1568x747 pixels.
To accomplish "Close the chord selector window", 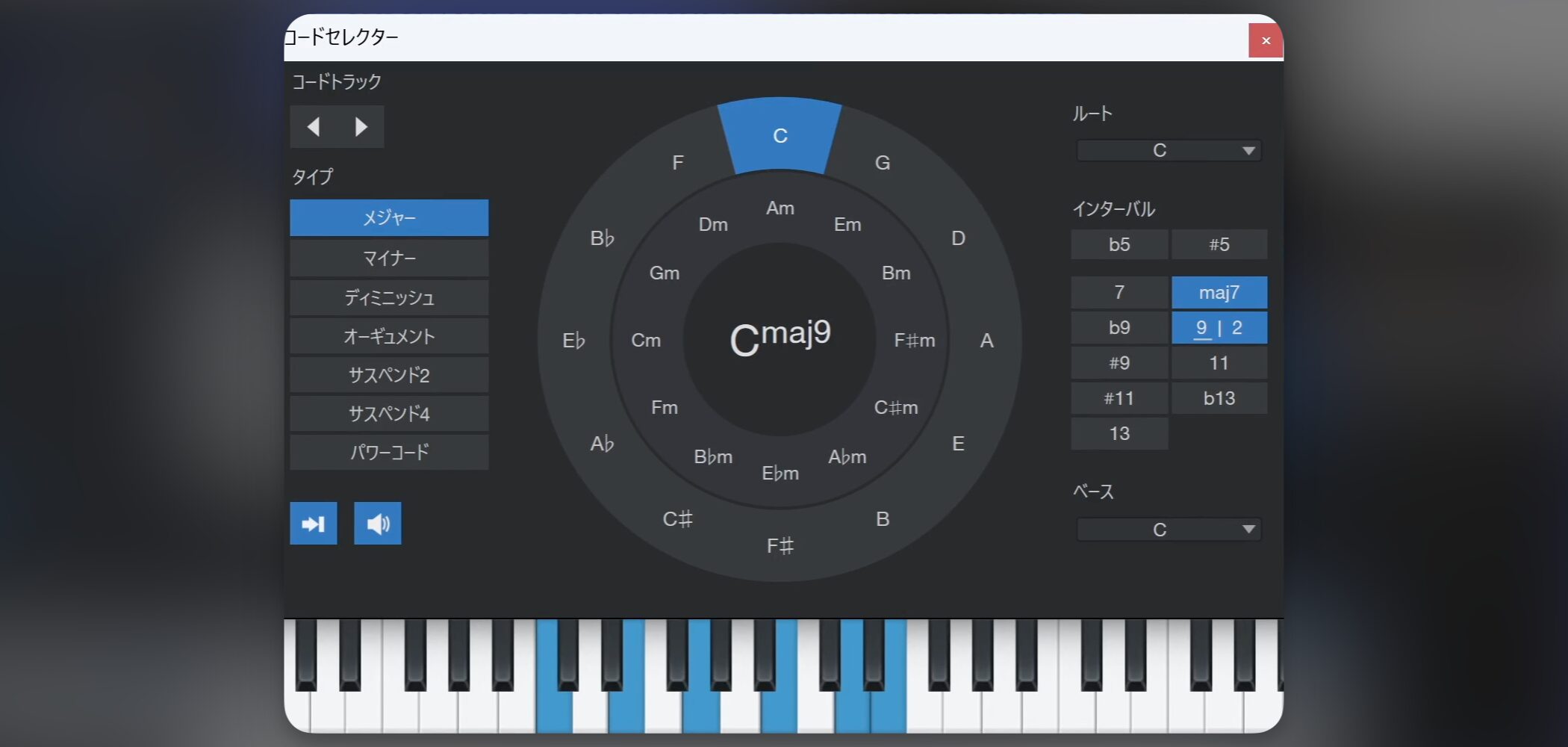I will pos(1265,40).
